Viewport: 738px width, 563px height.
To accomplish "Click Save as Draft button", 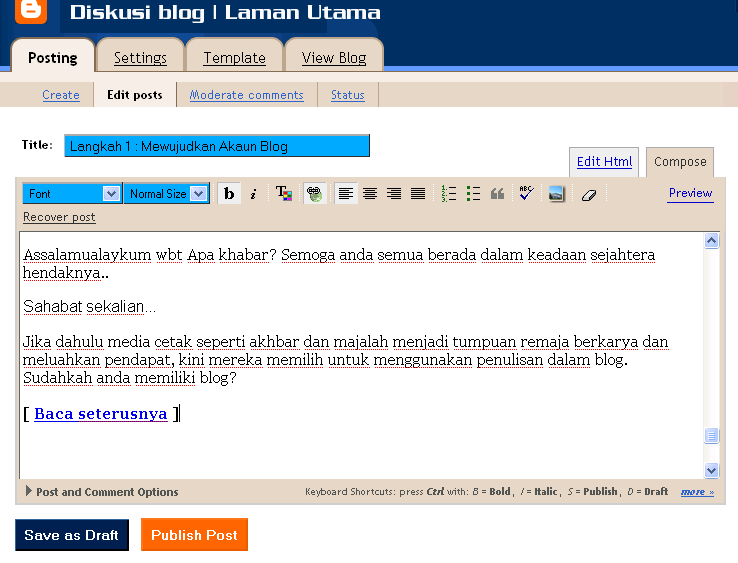I will coord(72,535).
